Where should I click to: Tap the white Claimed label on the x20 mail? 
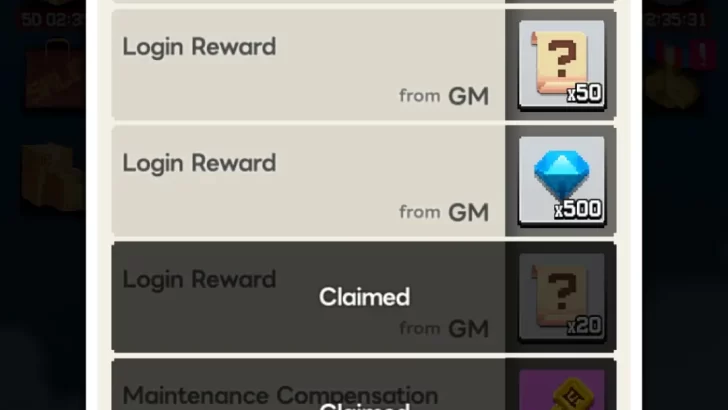pos(364,297)
